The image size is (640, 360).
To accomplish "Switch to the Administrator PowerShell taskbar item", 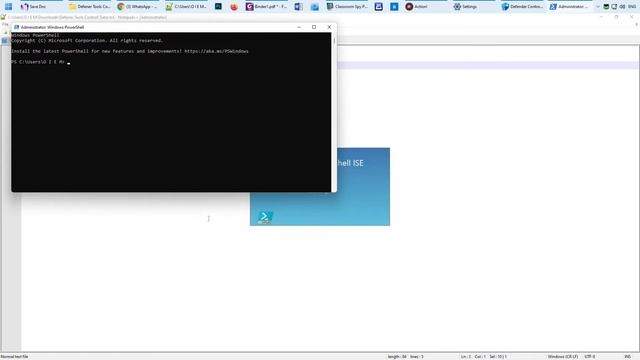I will (x=569, y=7).
